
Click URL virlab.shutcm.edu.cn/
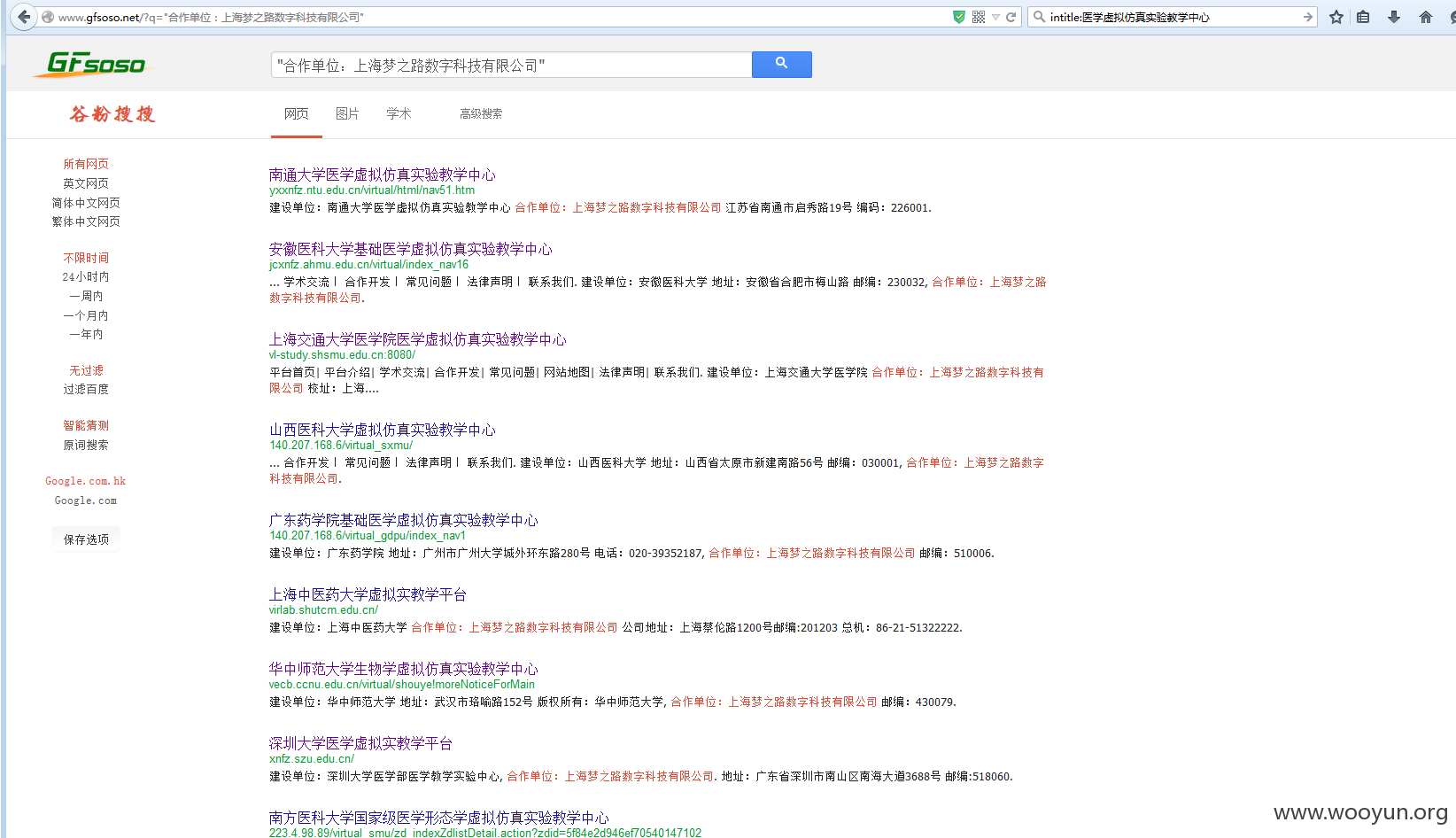point(324,609)
